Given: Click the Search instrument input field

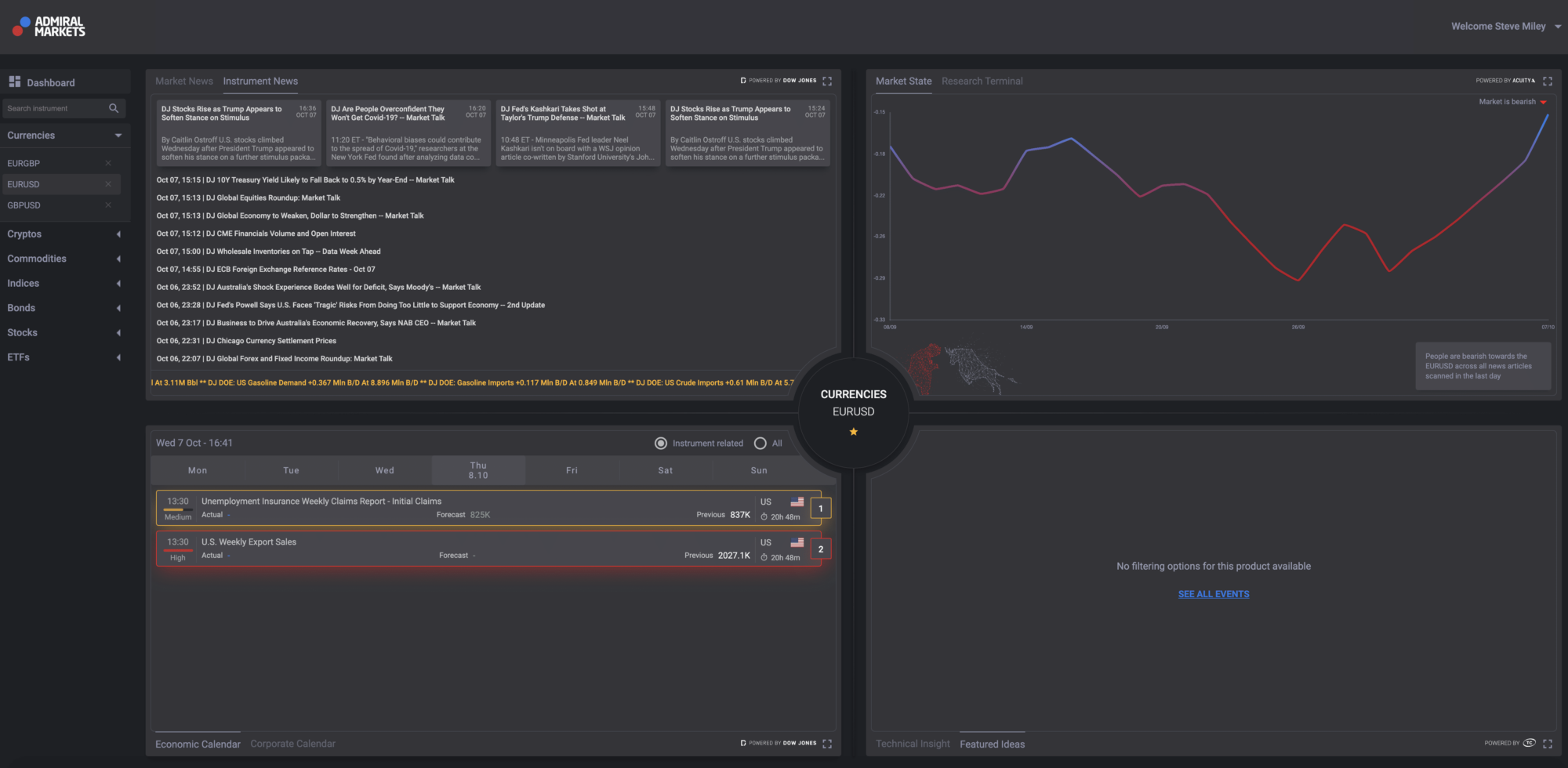Looking at the screenshot, I should tap(53, 108).
